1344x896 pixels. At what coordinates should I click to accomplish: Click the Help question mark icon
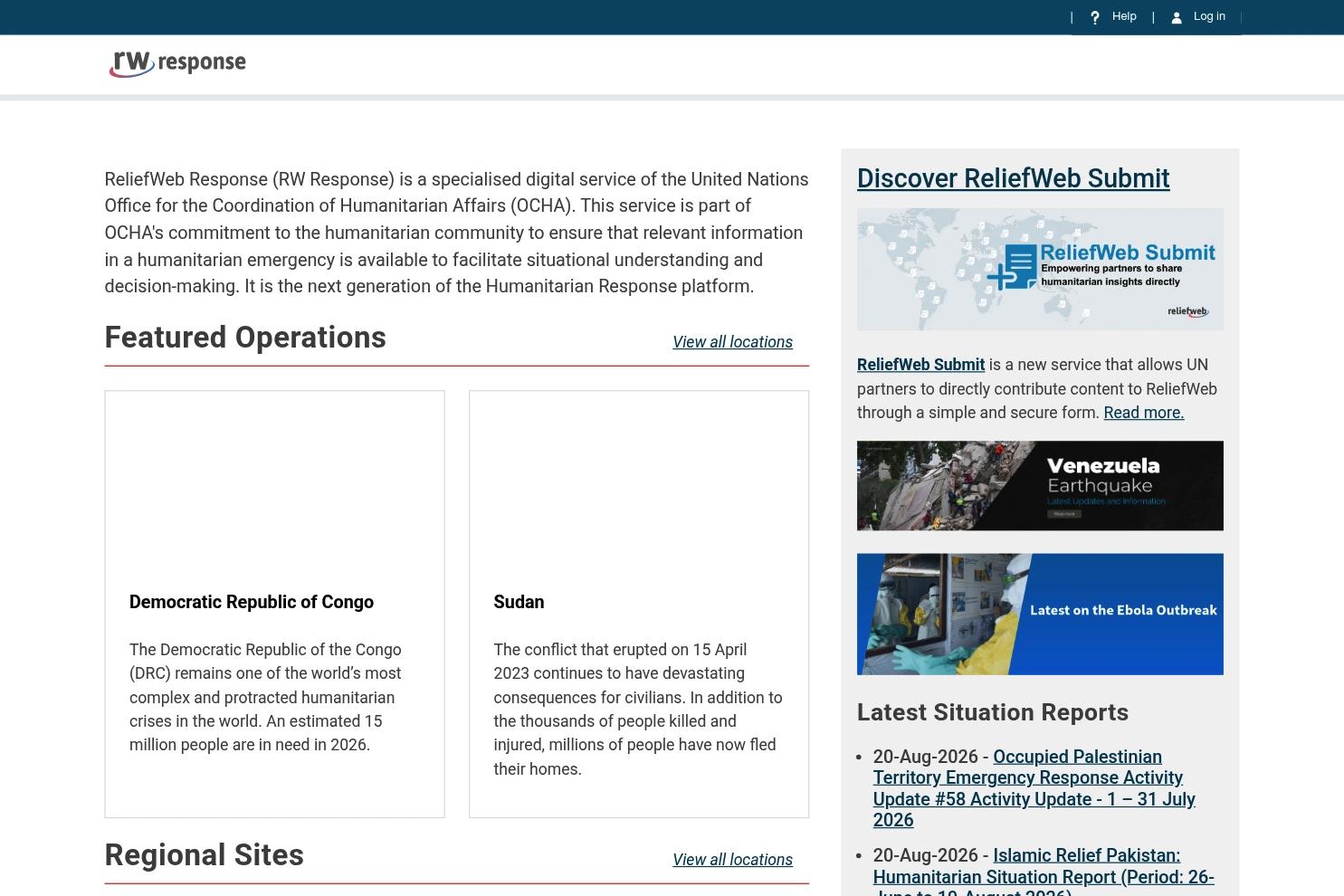[1095, 17]
